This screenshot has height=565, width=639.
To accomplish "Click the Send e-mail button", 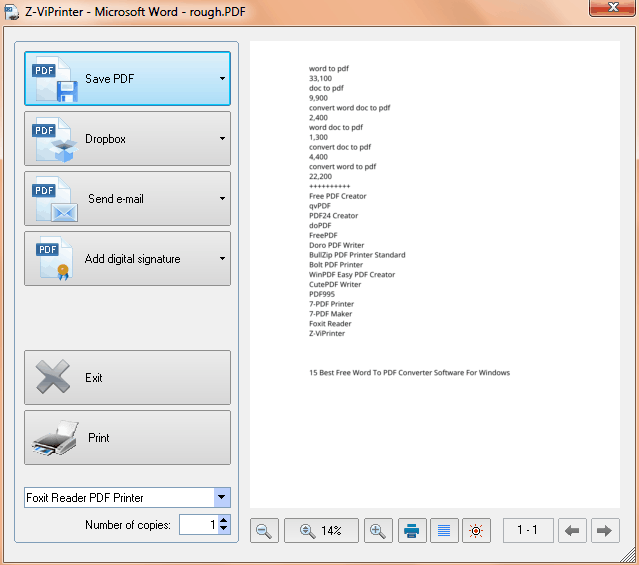I will (127, 199).
